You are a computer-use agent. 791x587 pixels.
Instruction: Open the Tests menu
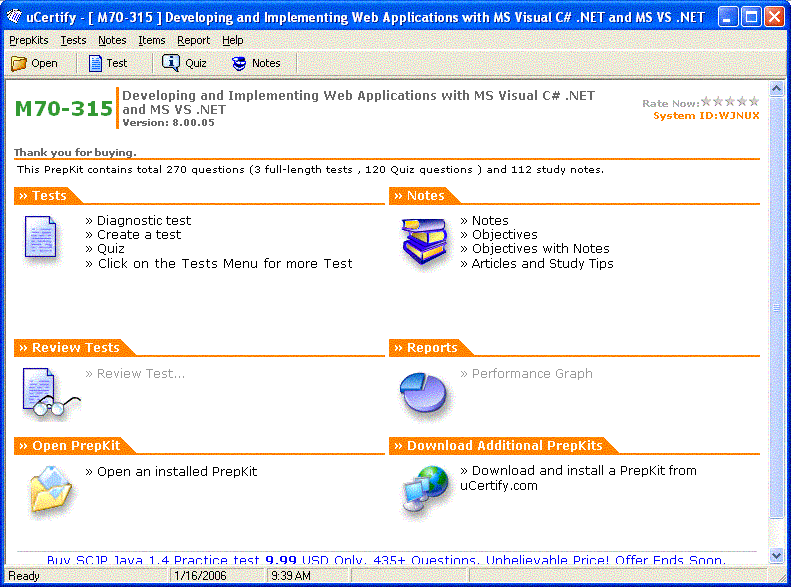coord(73,40)
